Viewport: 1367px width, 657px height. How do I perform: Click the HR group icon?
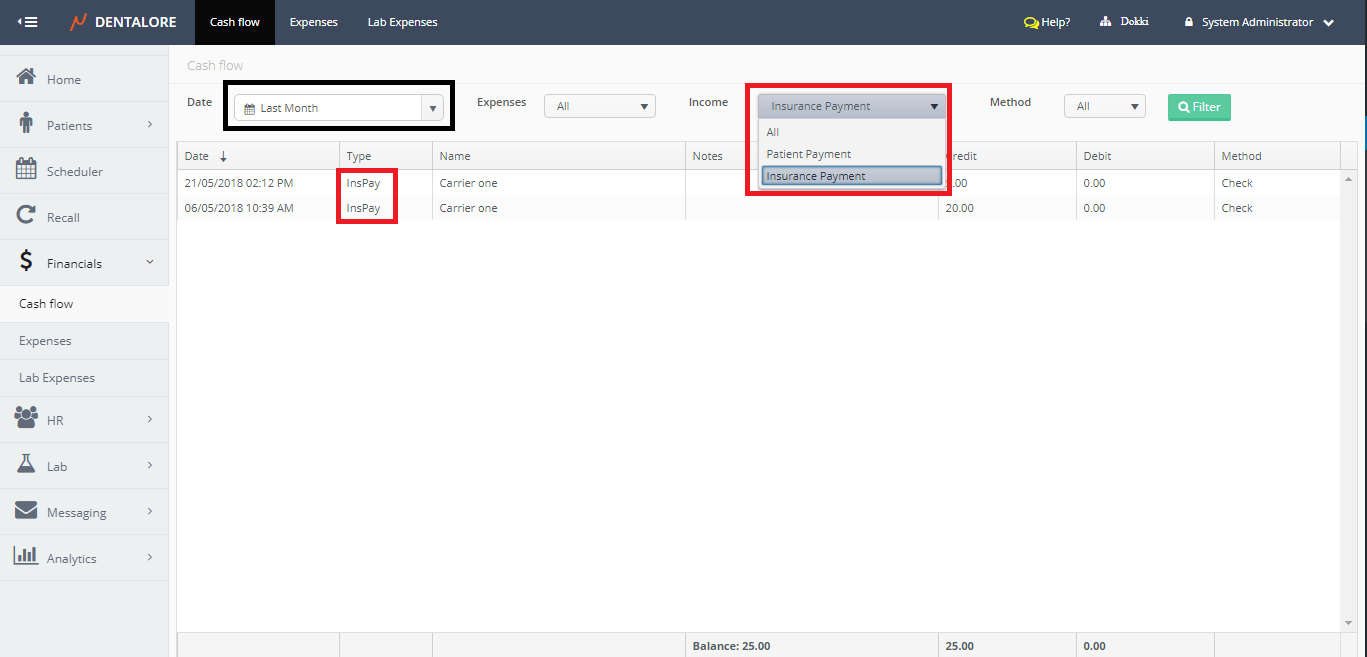[27, 419]
